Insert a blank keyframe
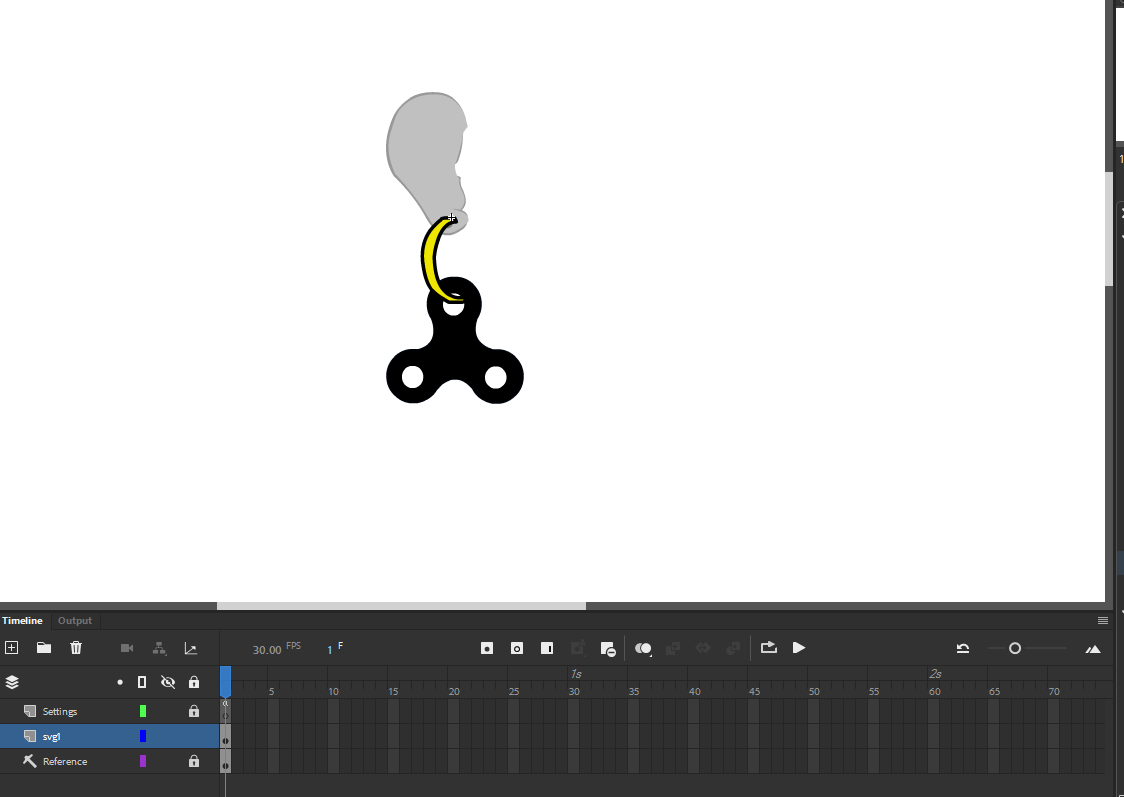 [x=517, y=648]
